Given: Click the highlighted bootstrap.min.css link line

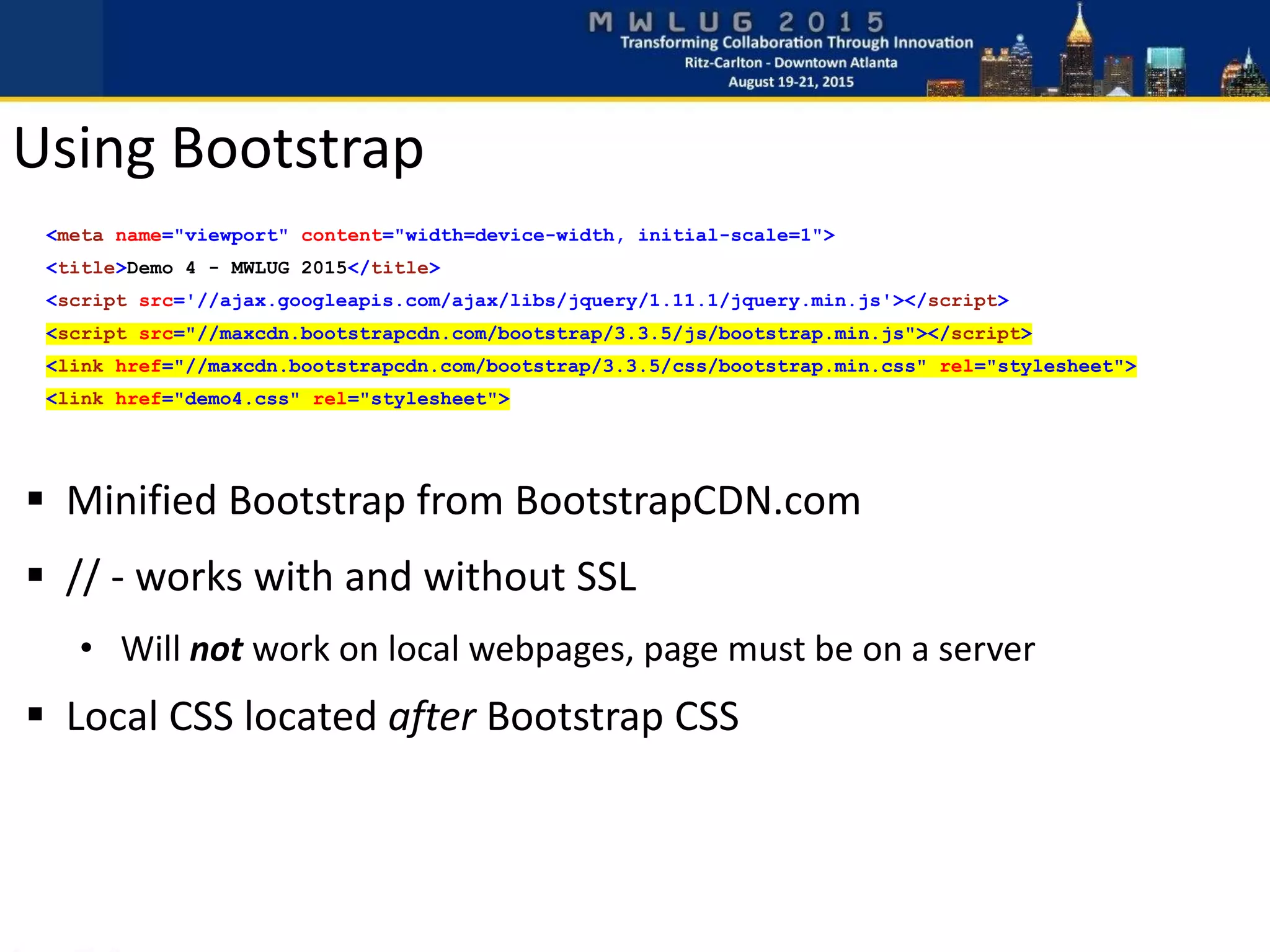Looking at the screenshot, I should pyautogui.click(x=591, y=366).
